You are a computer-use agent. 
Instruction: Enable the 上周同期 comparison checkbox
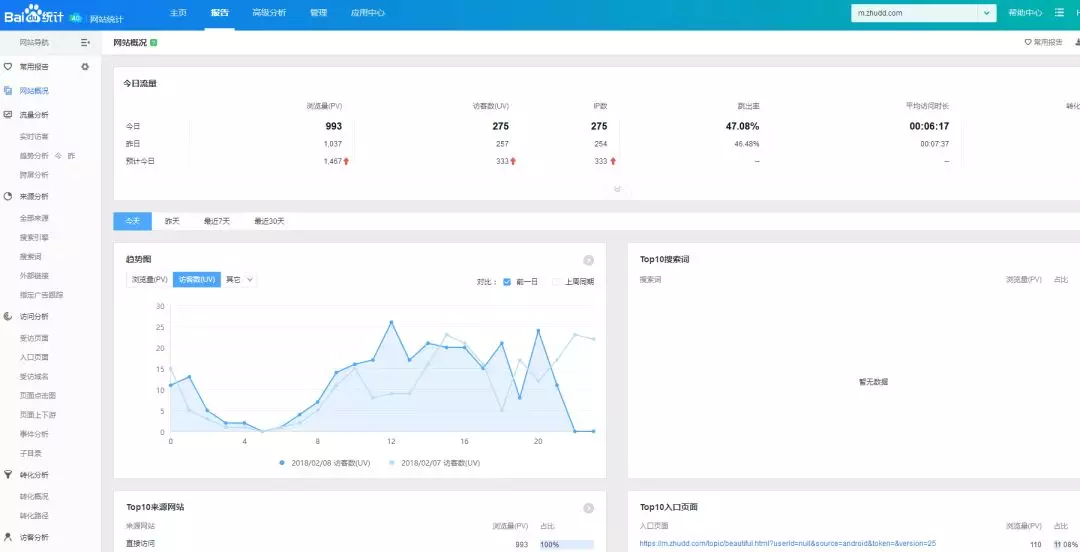[556, 281]
